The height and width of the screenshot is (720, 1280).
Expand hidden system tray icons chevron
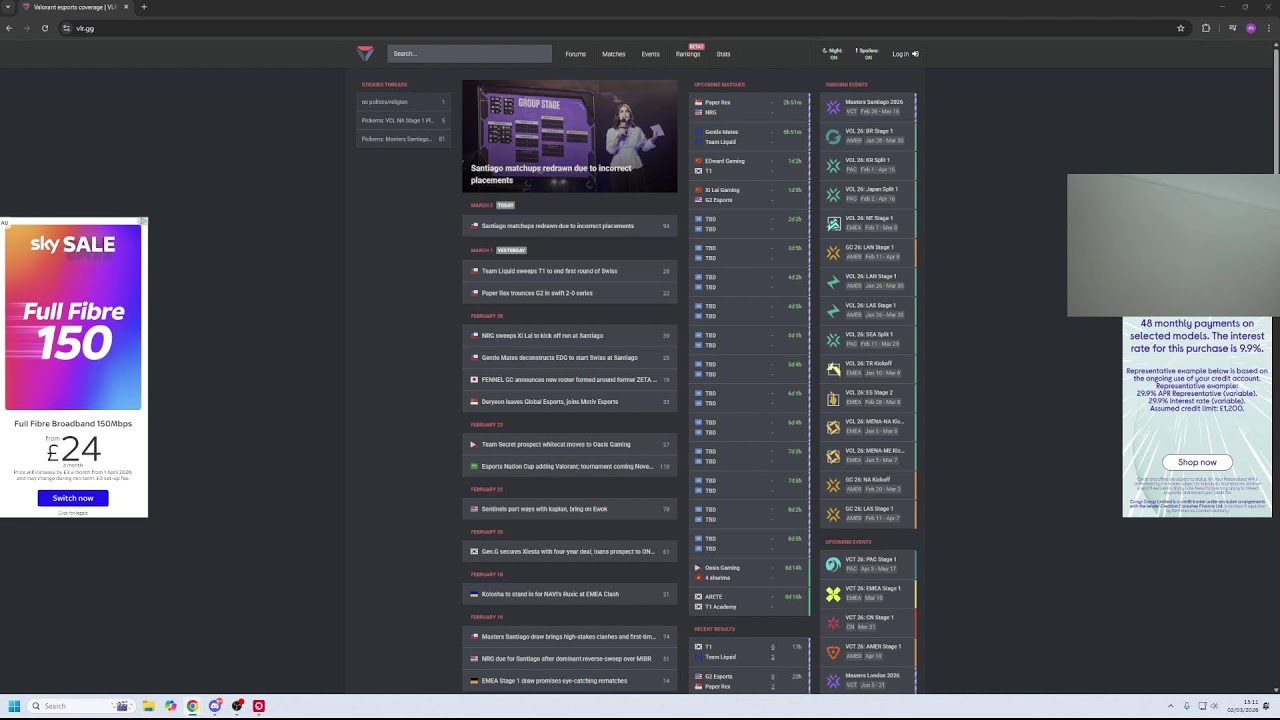click(1170, 706)
